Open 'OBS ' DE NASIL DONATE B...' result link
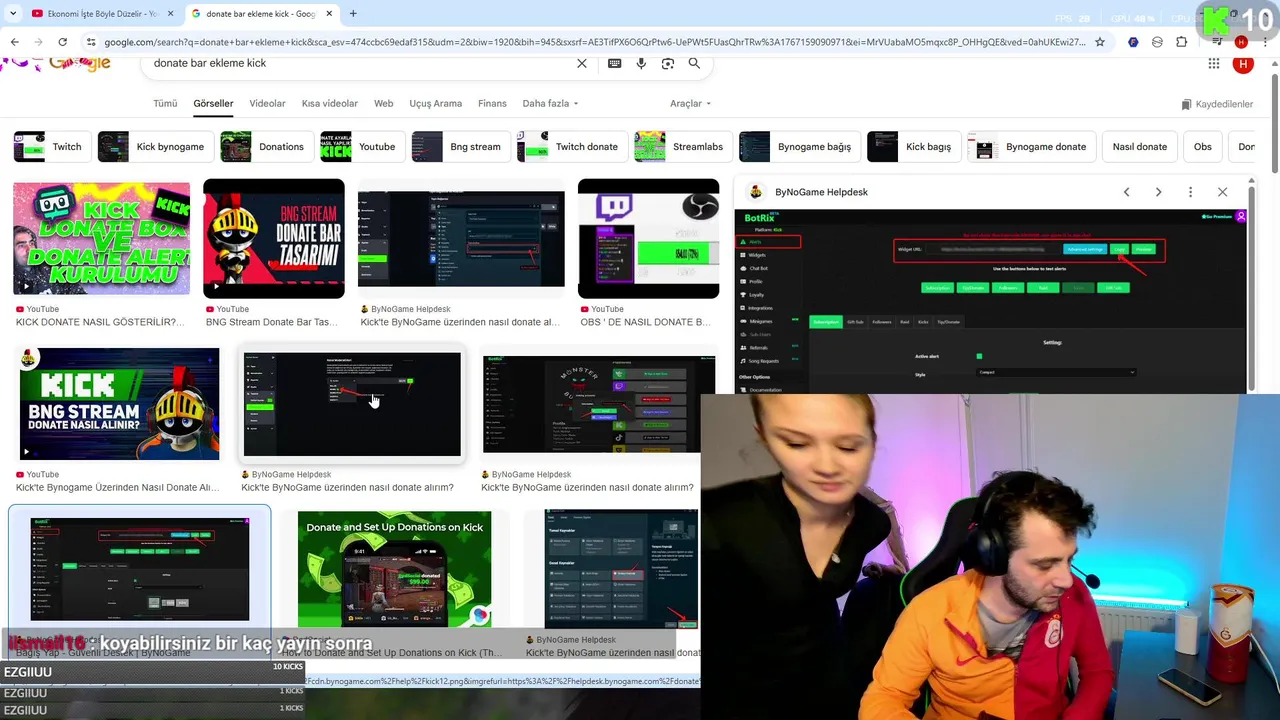Image resolution: width=1280 pixels, height=720 pixels. pos(646,322)
